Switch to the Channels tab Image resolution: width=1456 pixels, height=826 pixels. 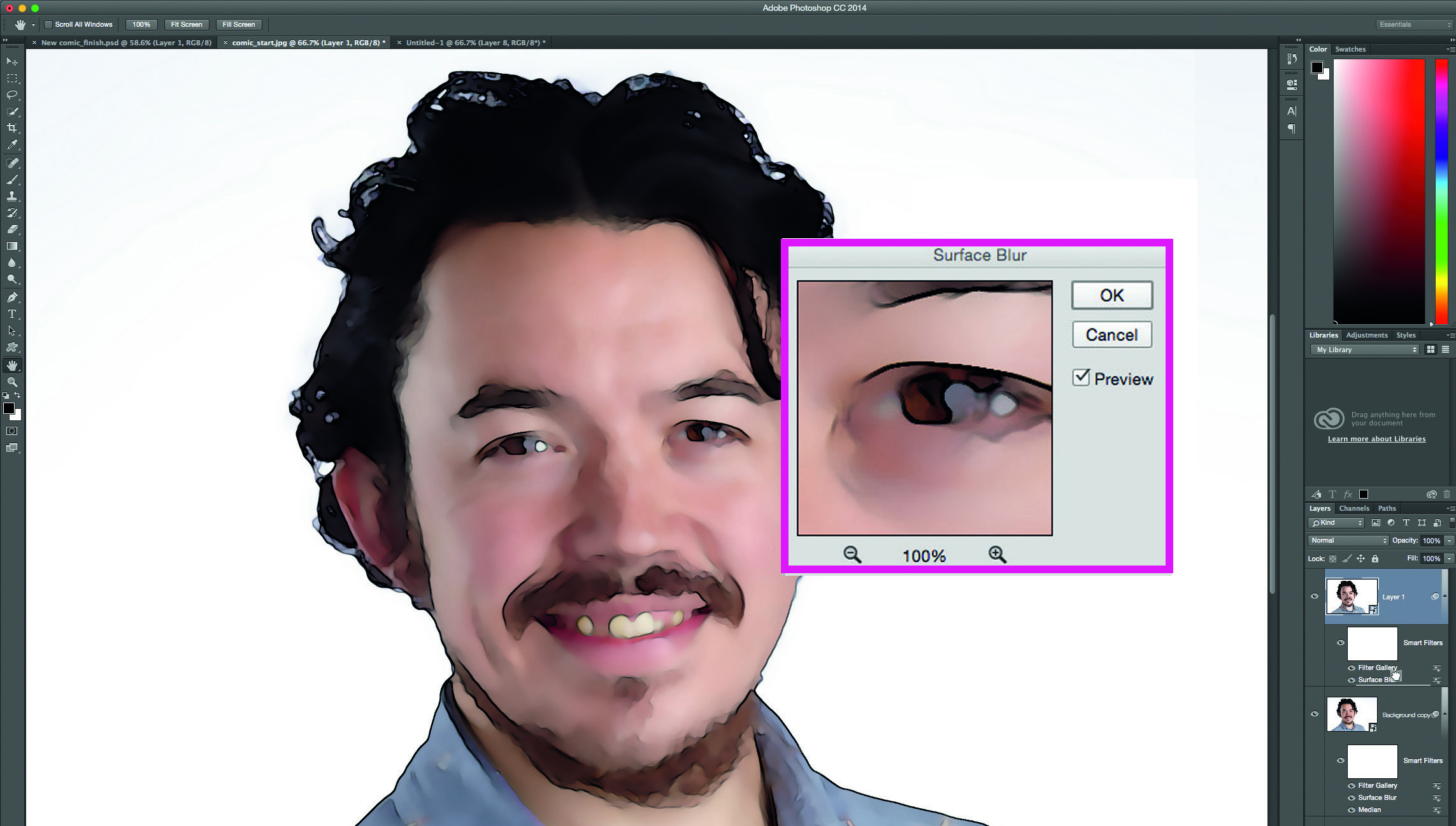pyautogui.click(x=1353, y=508)
